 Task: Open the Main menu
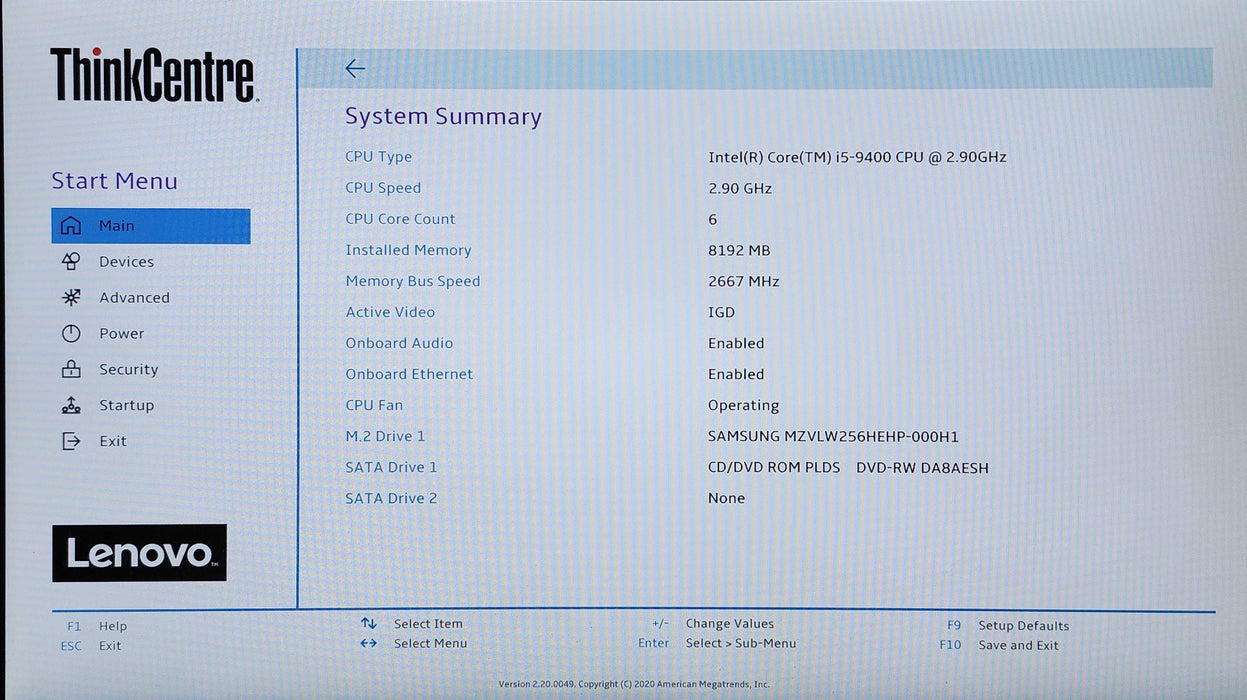pos(151,226)
